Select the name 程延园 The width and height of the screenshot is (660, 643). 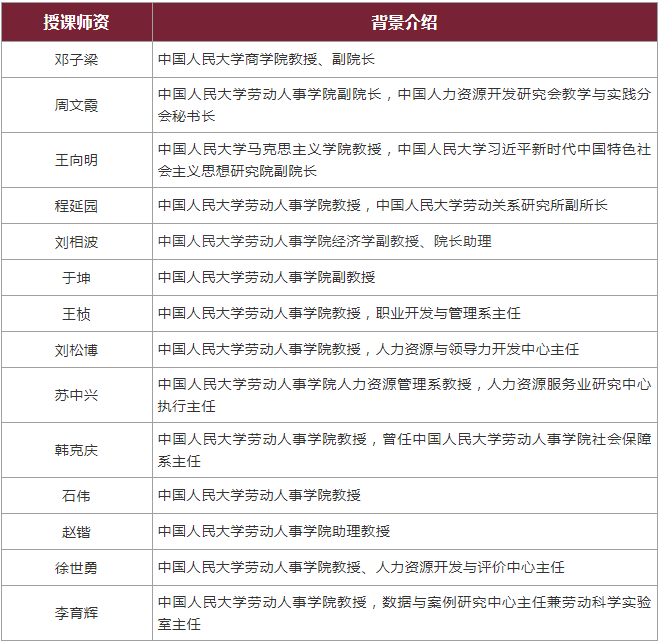pyautogui.click(x=76, y=206)
